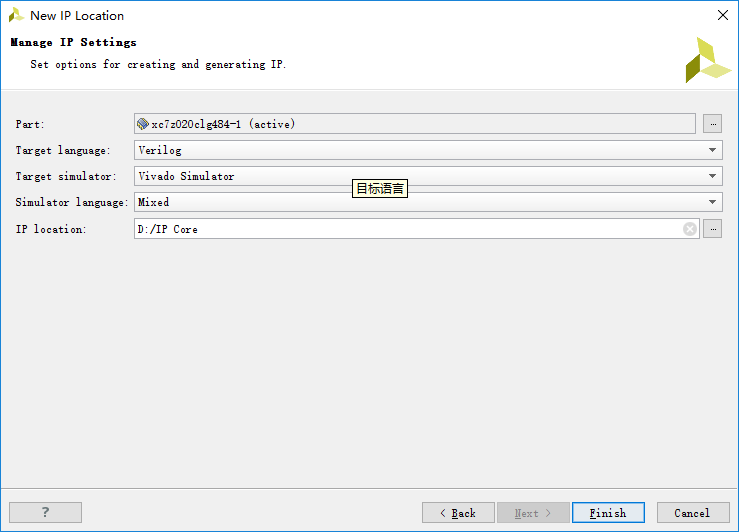Click the IP location browse ellipsis button
The height and width of the screenshot is (532, 739).
712,229
